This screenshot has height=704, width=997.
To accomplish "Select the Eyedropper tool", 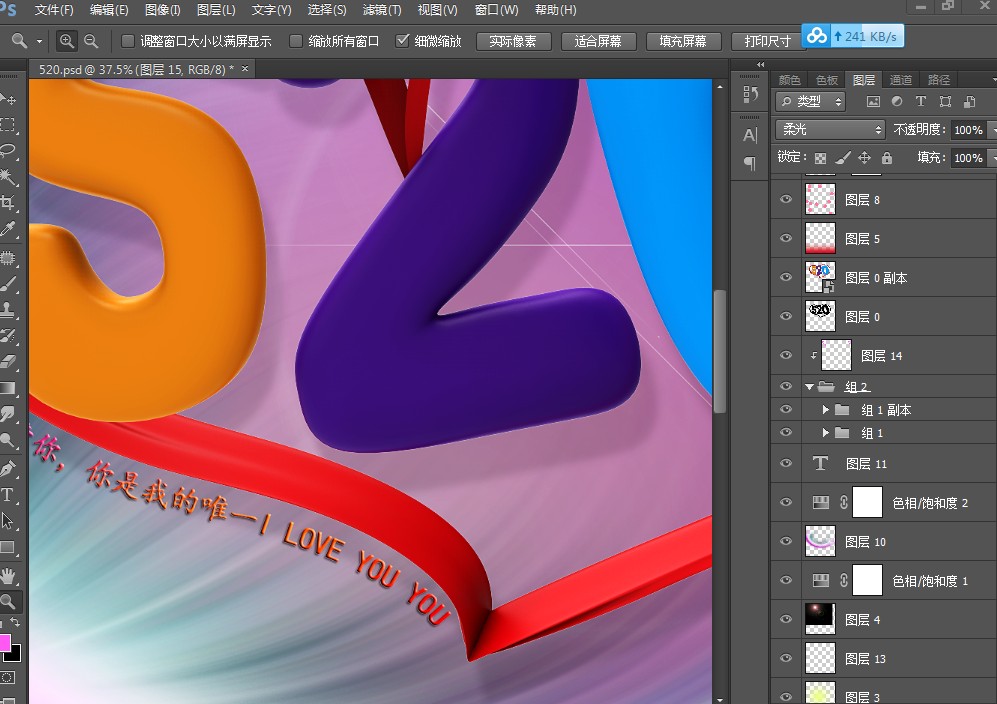I will click(x=8, y=229).
